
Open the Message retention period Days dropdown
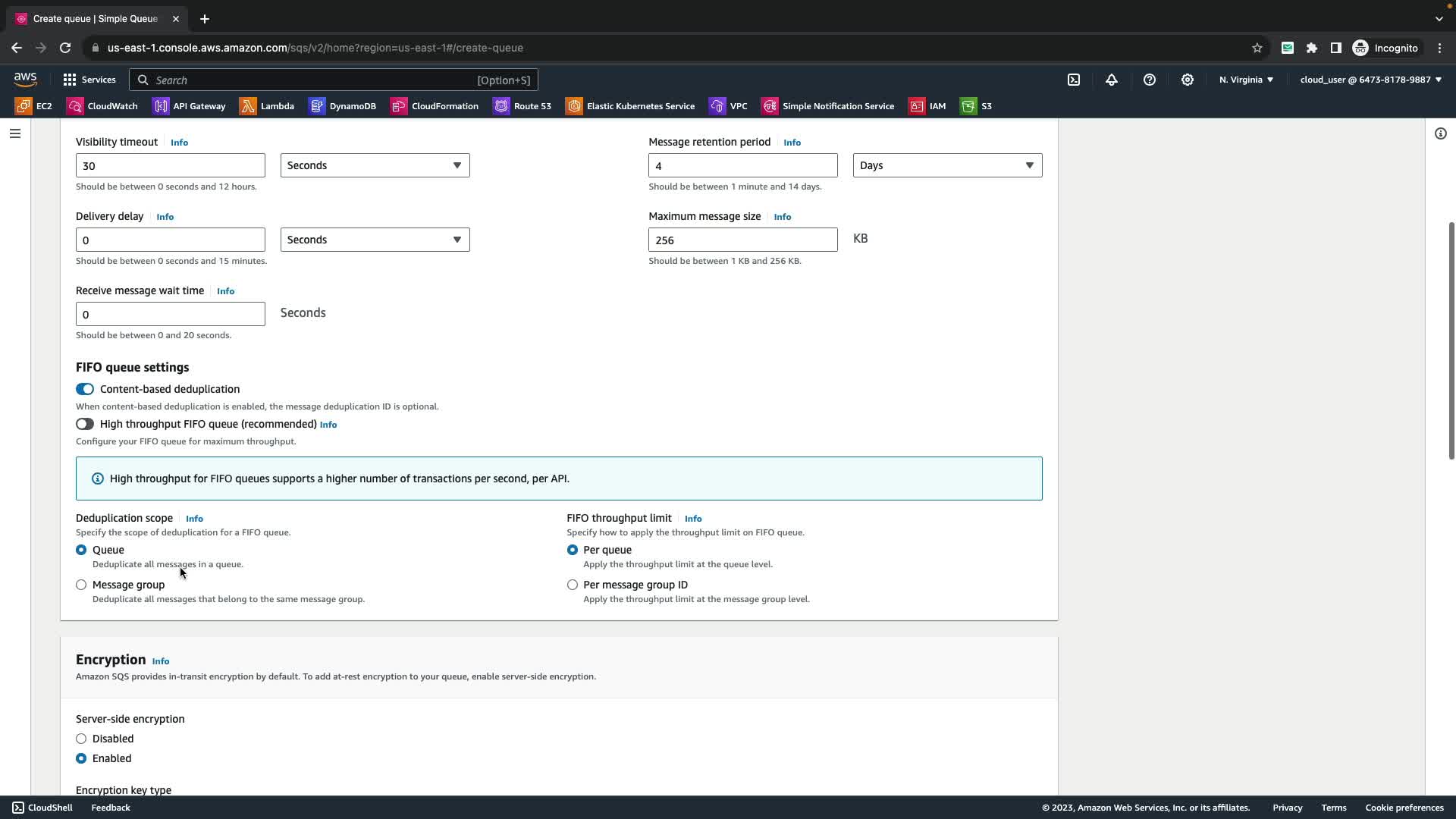tap(947, 165)
